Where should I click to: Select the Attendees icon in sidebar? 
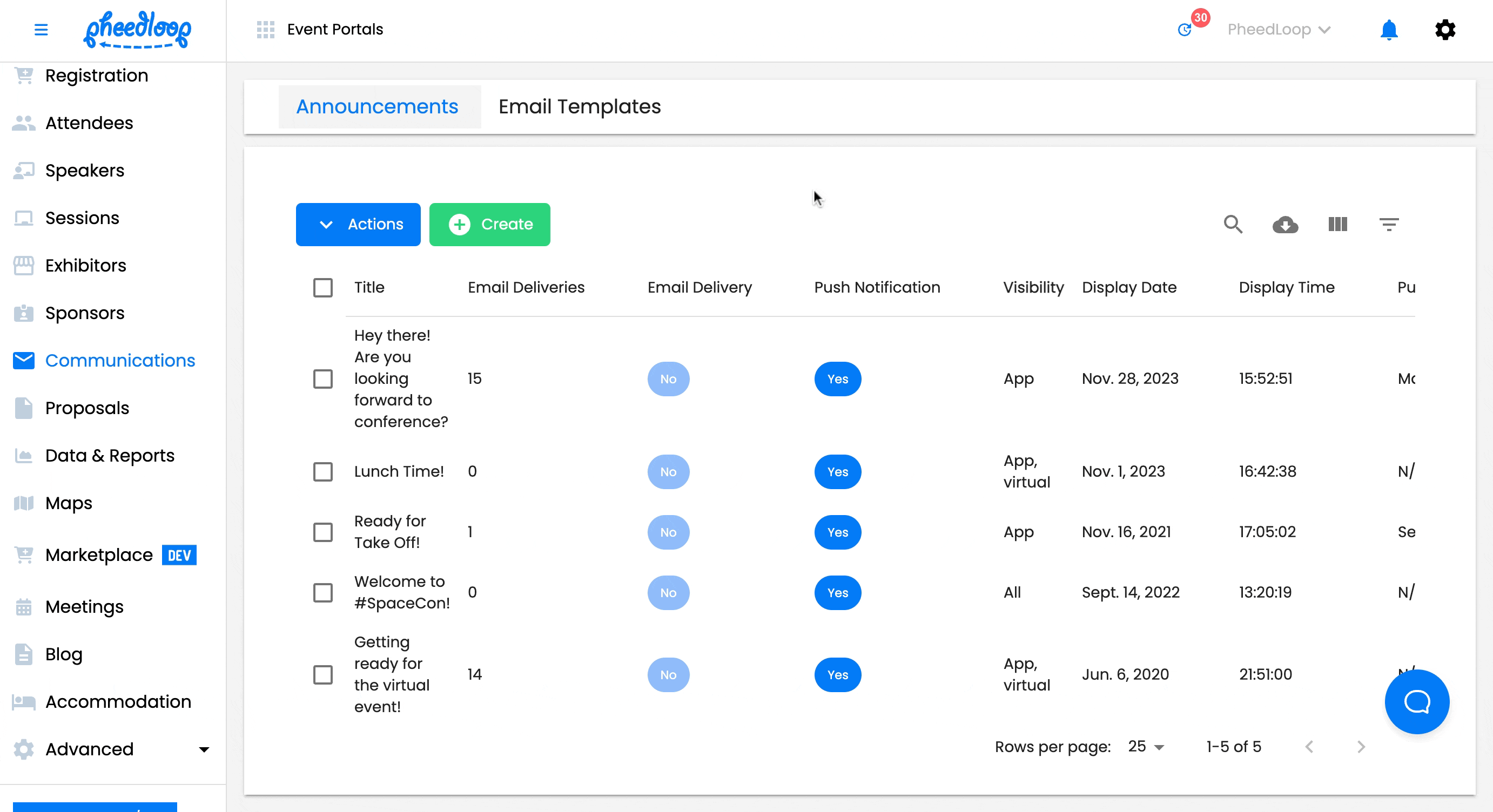point(23,123)
